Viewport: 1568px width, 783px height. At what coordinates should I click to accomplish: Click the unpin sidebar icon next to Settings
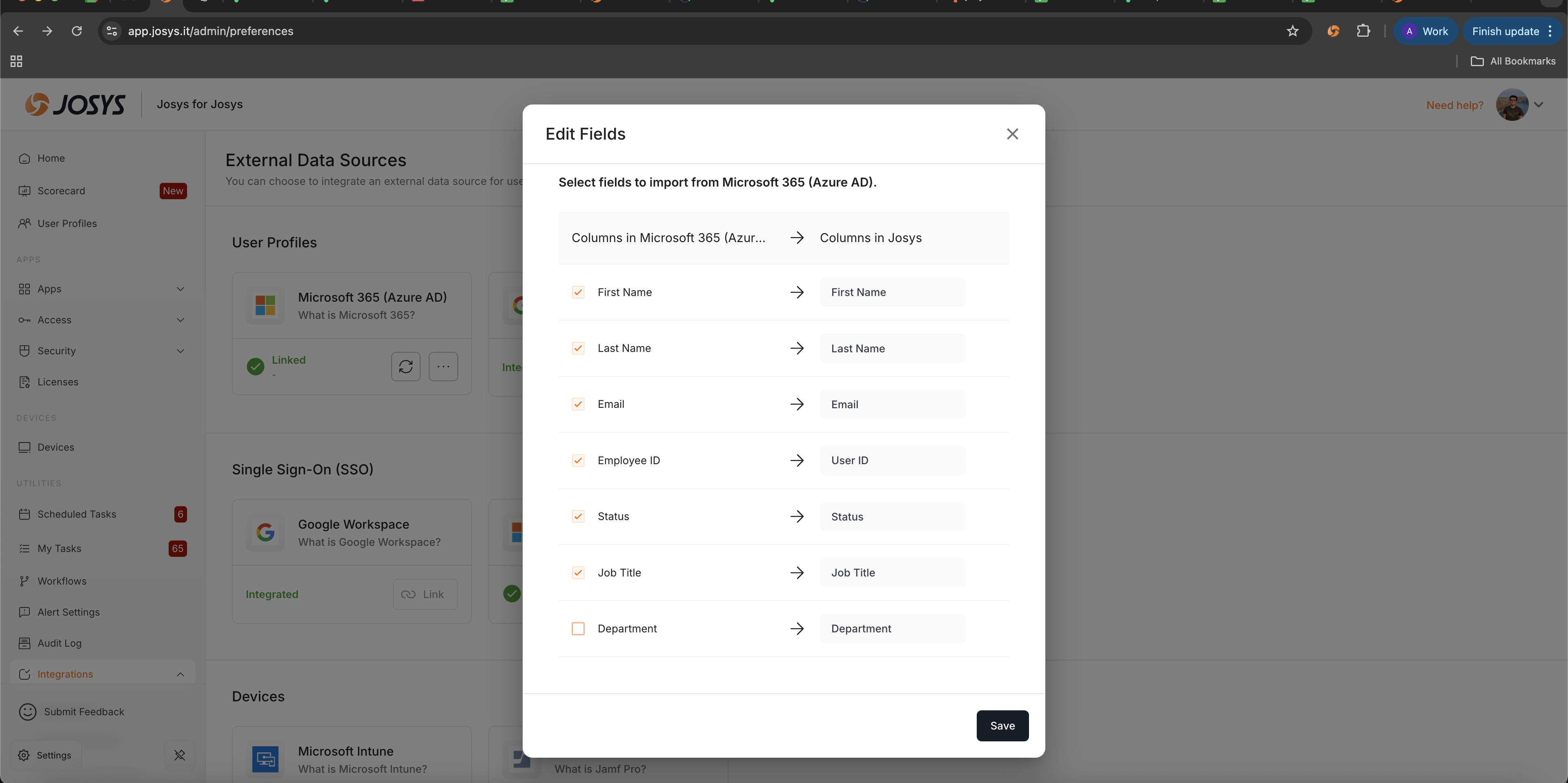point(180,755)
